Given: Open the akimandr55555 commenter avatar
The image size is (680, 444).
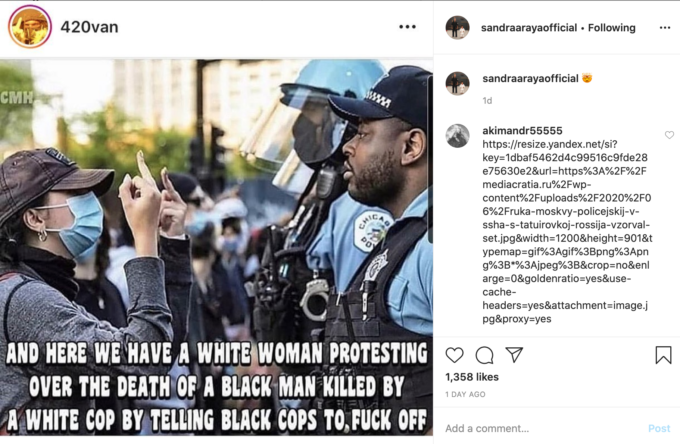Looking at the screenshot, I should click(x=458, y=136).
